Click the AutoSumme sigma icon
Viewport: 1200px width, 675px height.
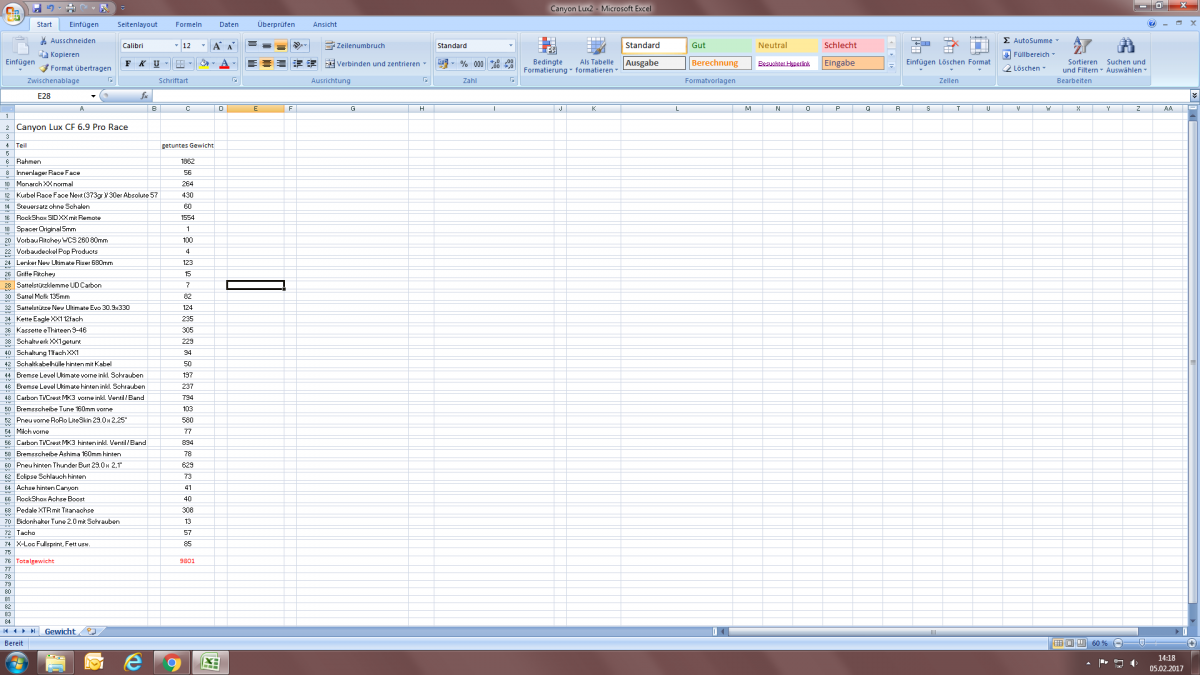pos(1007,41)
